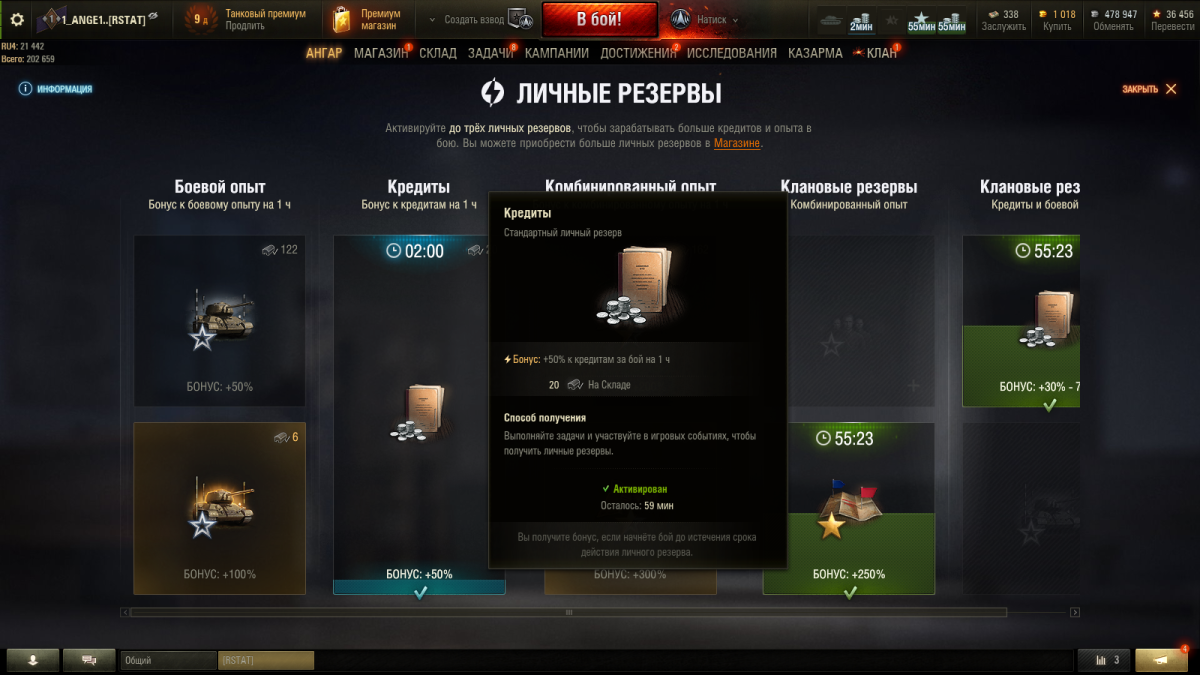Open the notifications megaphone icon
This screenshot has height=675, width=1200.
tap(1162, 659)
